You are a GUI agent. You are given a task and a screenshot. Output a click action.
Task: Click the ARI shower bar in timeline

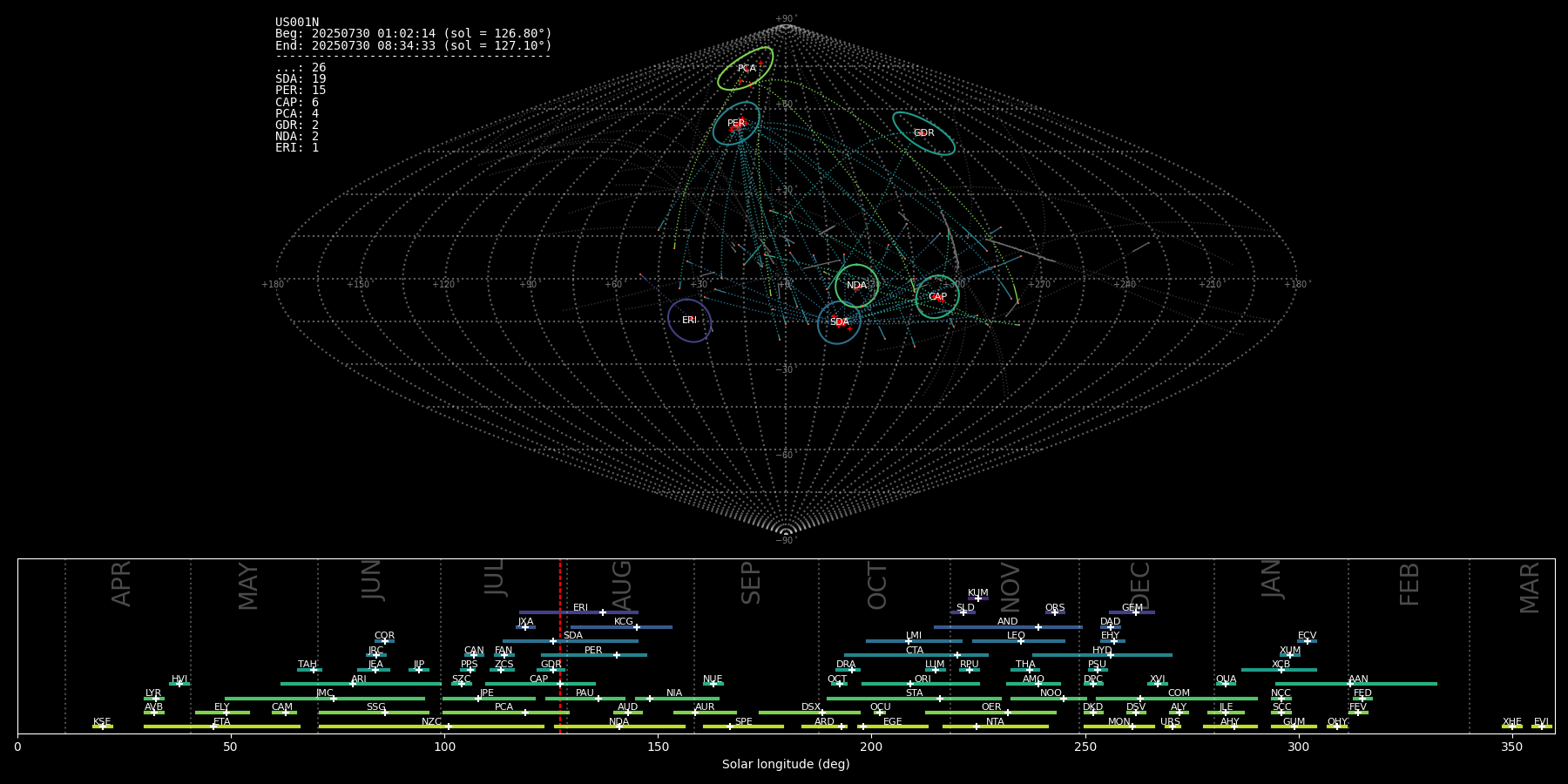tap(361, 684)
